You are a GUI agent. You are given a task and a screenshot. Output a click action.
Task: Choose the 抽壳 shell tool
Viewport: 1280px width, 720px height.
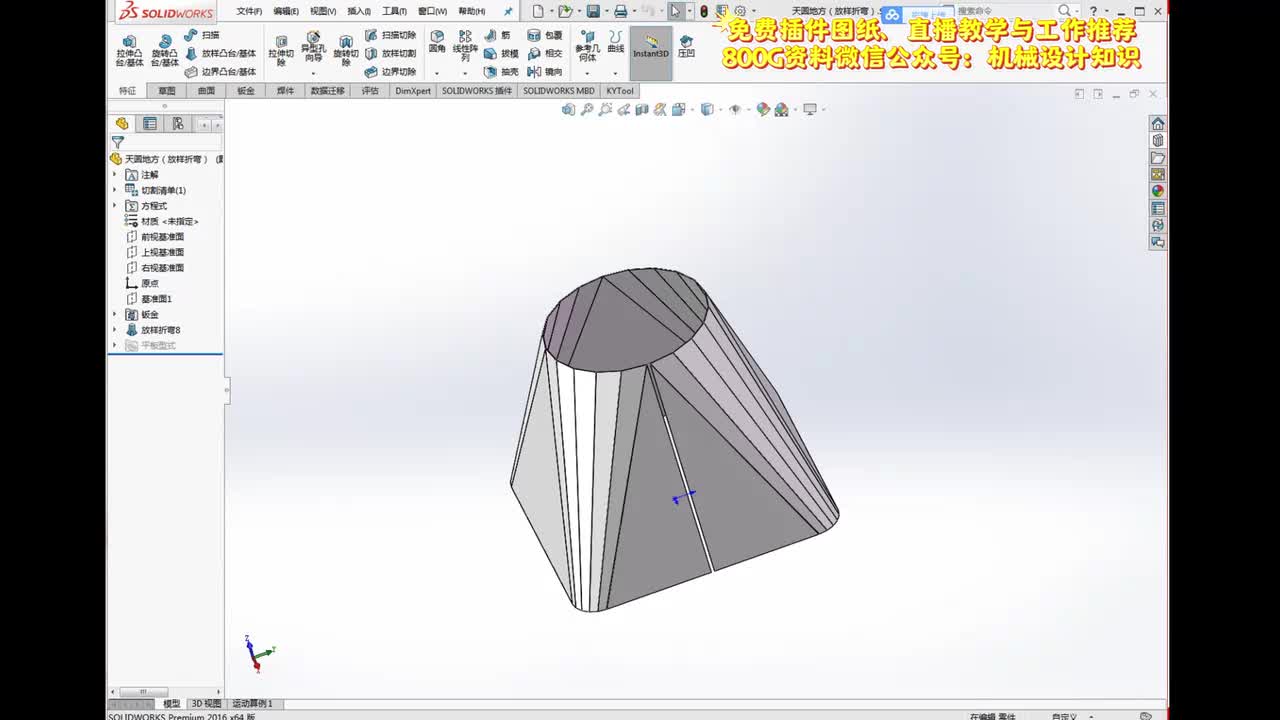pos(502,72)
